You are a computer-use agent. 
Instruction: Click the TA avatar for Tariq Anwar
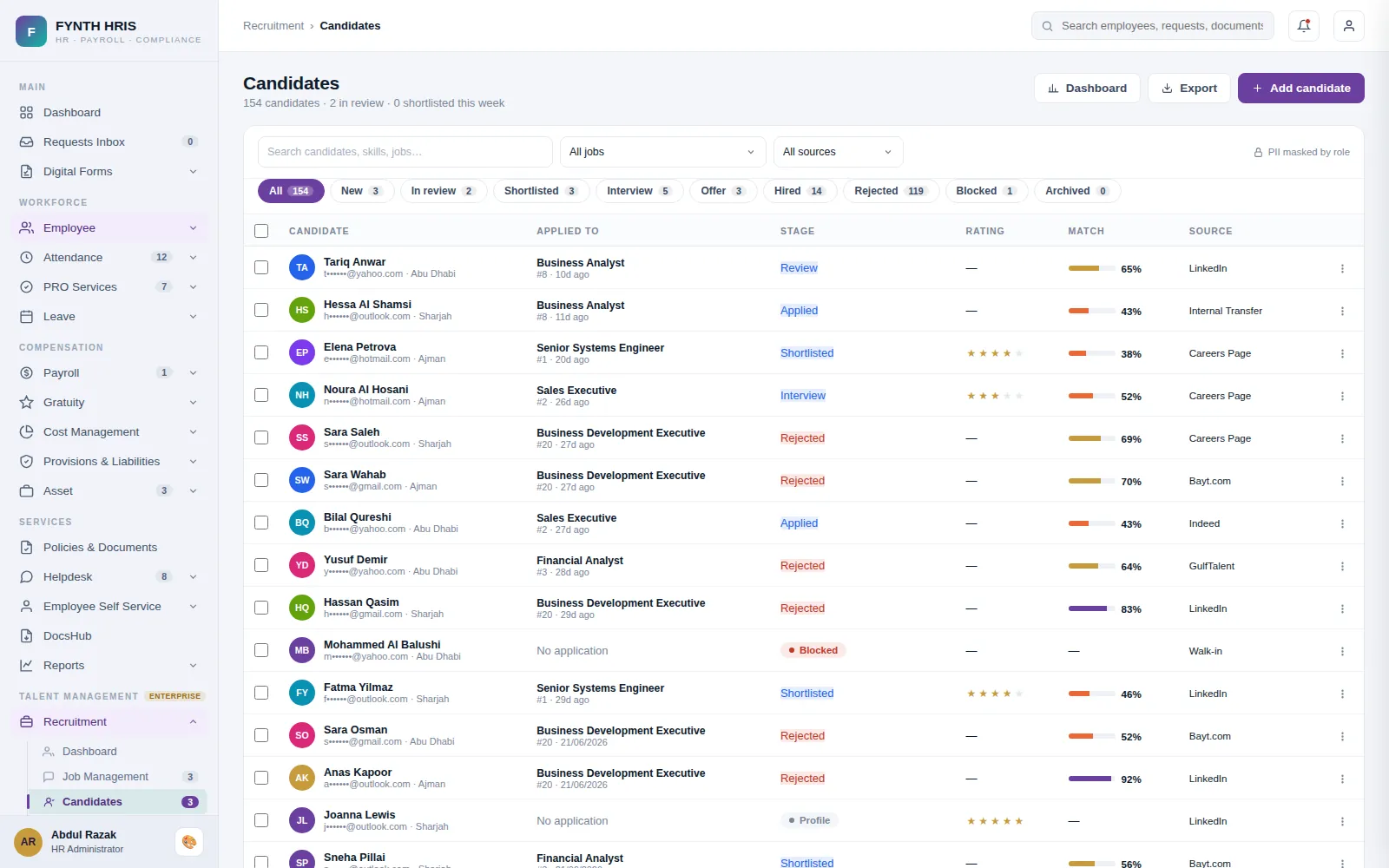pos(302,267)
